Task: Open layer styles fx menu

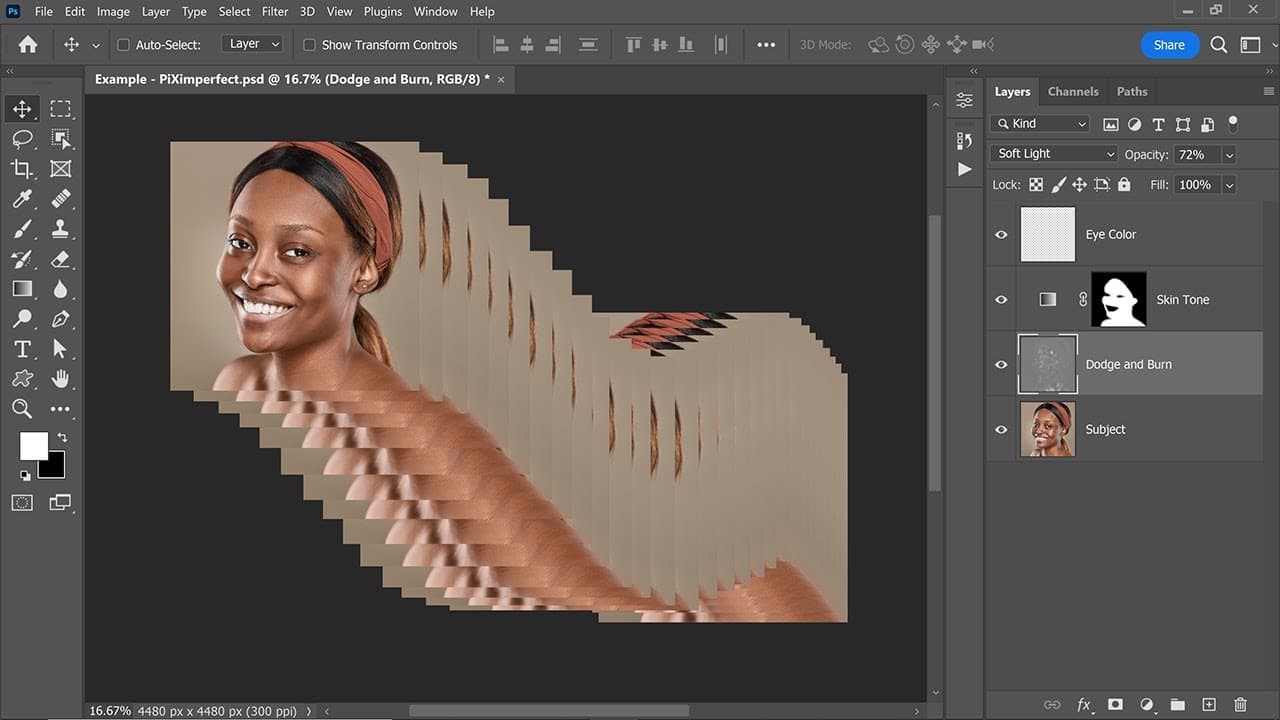Action: [x=1084, y=705]
